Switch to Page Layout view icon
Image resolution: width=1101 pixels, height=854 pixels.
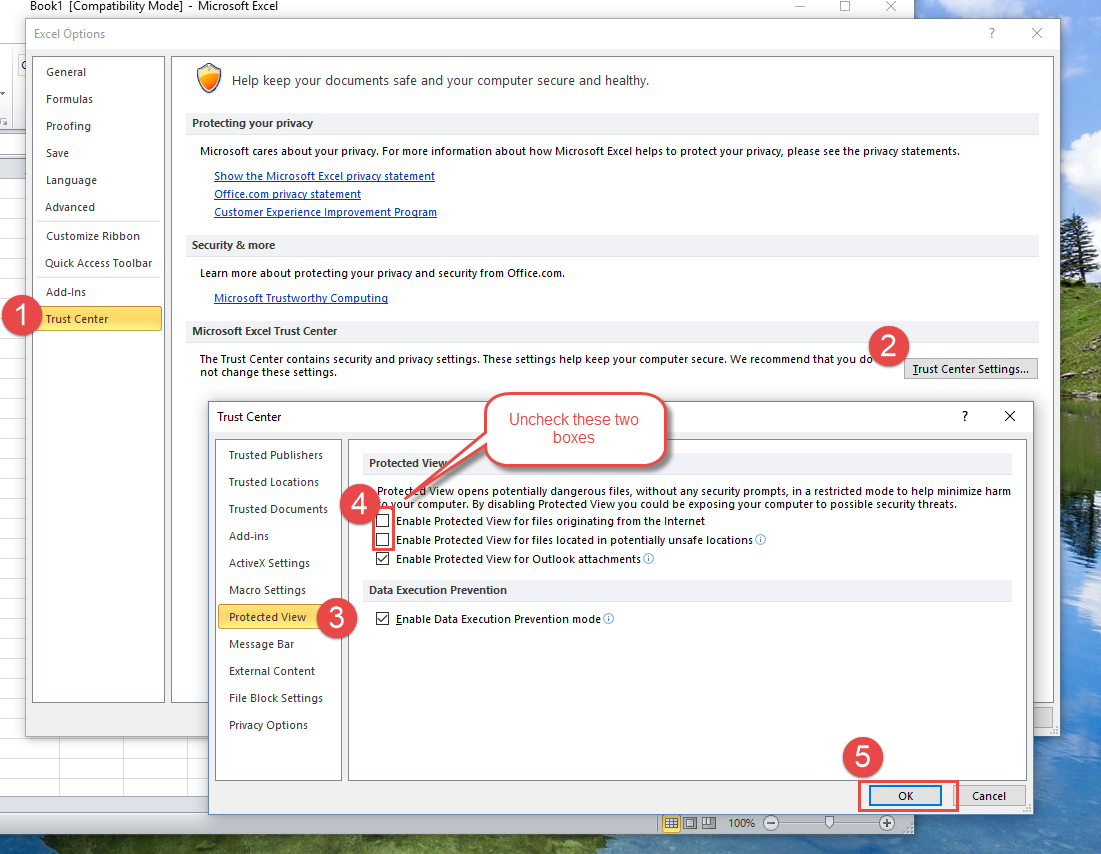(x=690, y=823)
